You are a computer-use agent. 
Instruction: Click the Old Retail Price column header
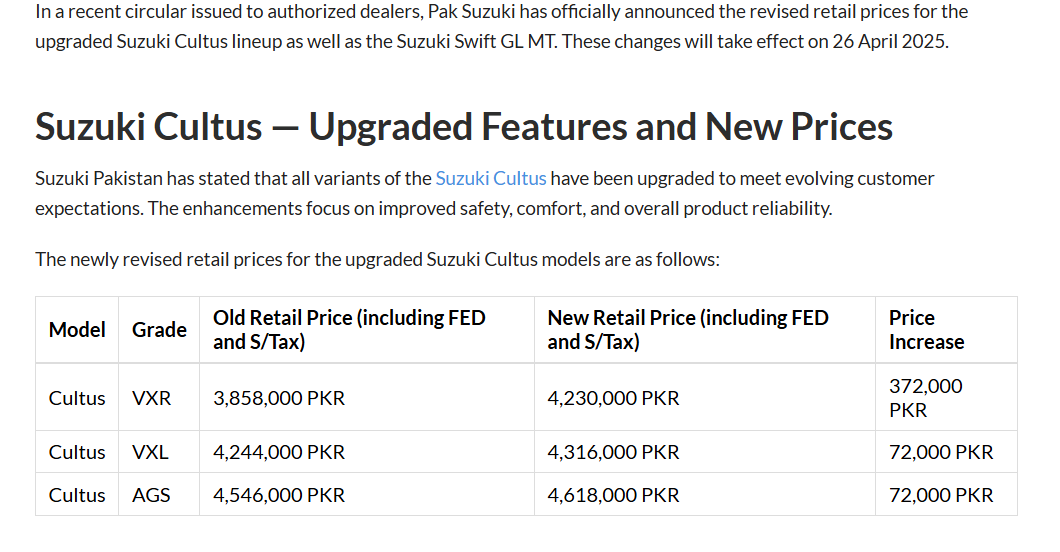366,330
